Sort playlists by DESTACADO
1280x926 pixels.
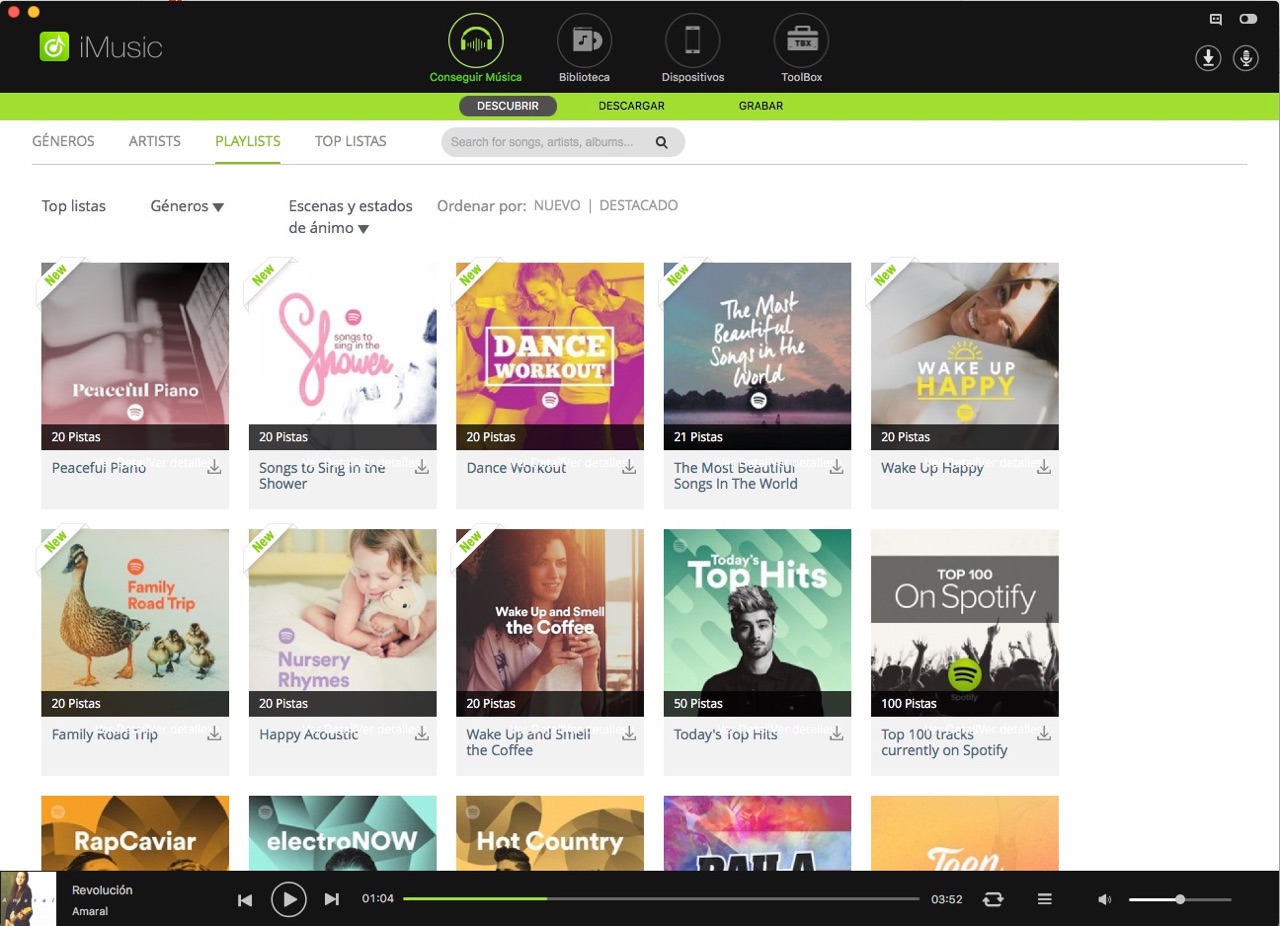[x=638, y=205]
